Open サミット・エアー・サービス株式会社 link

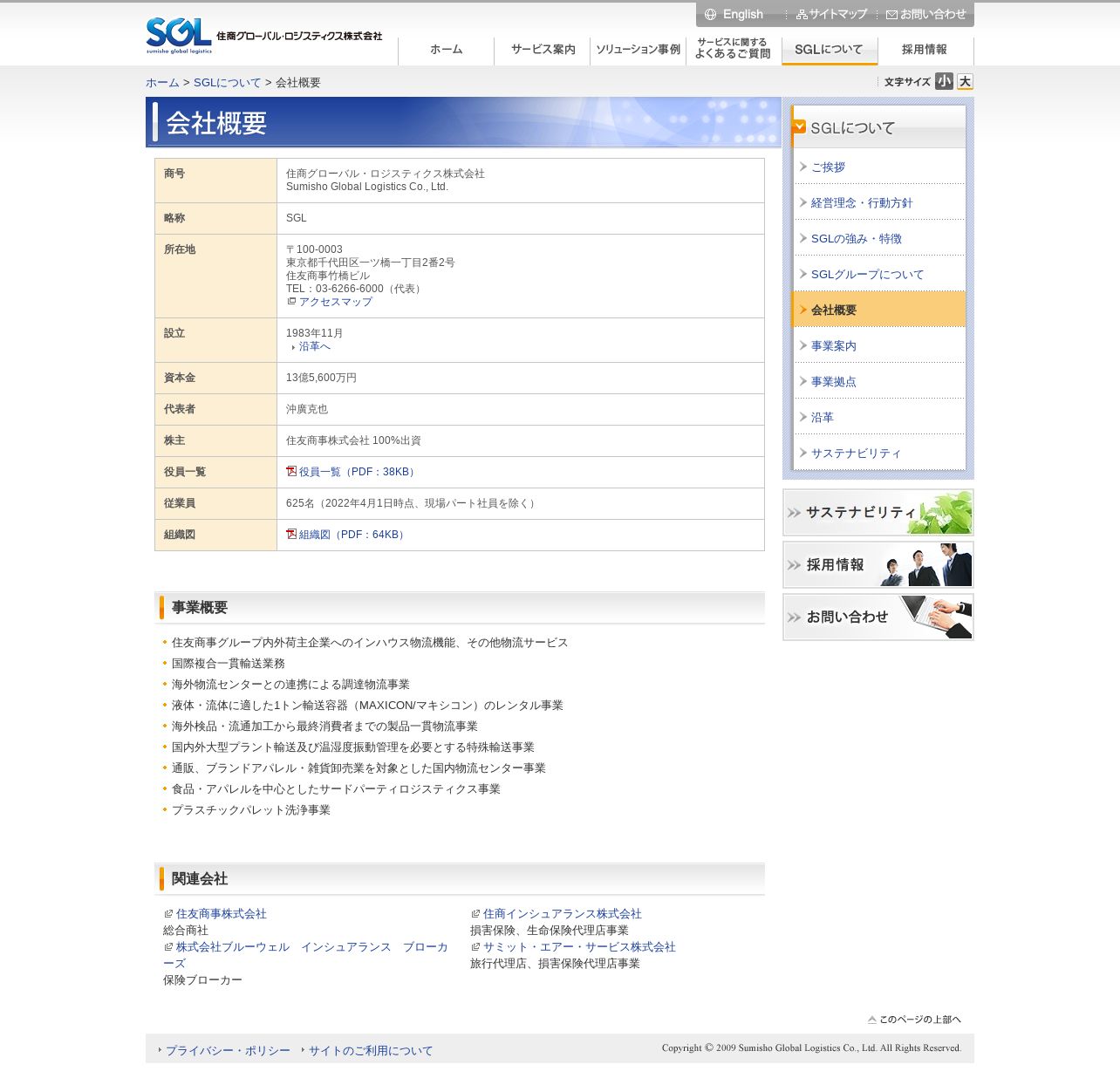point(579,946)
